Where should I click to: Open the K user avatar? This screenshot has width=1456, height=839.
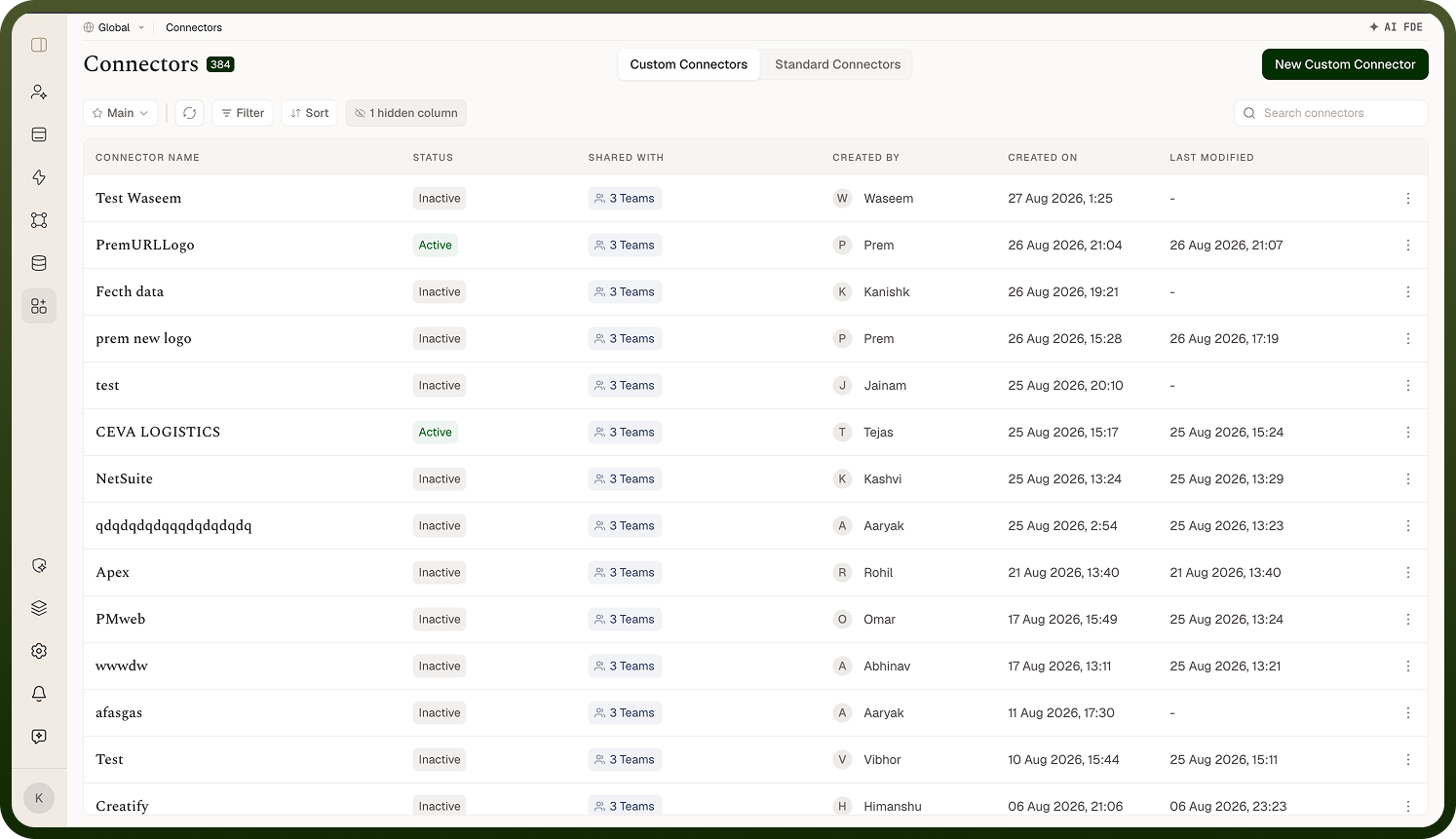click(39, 798)
